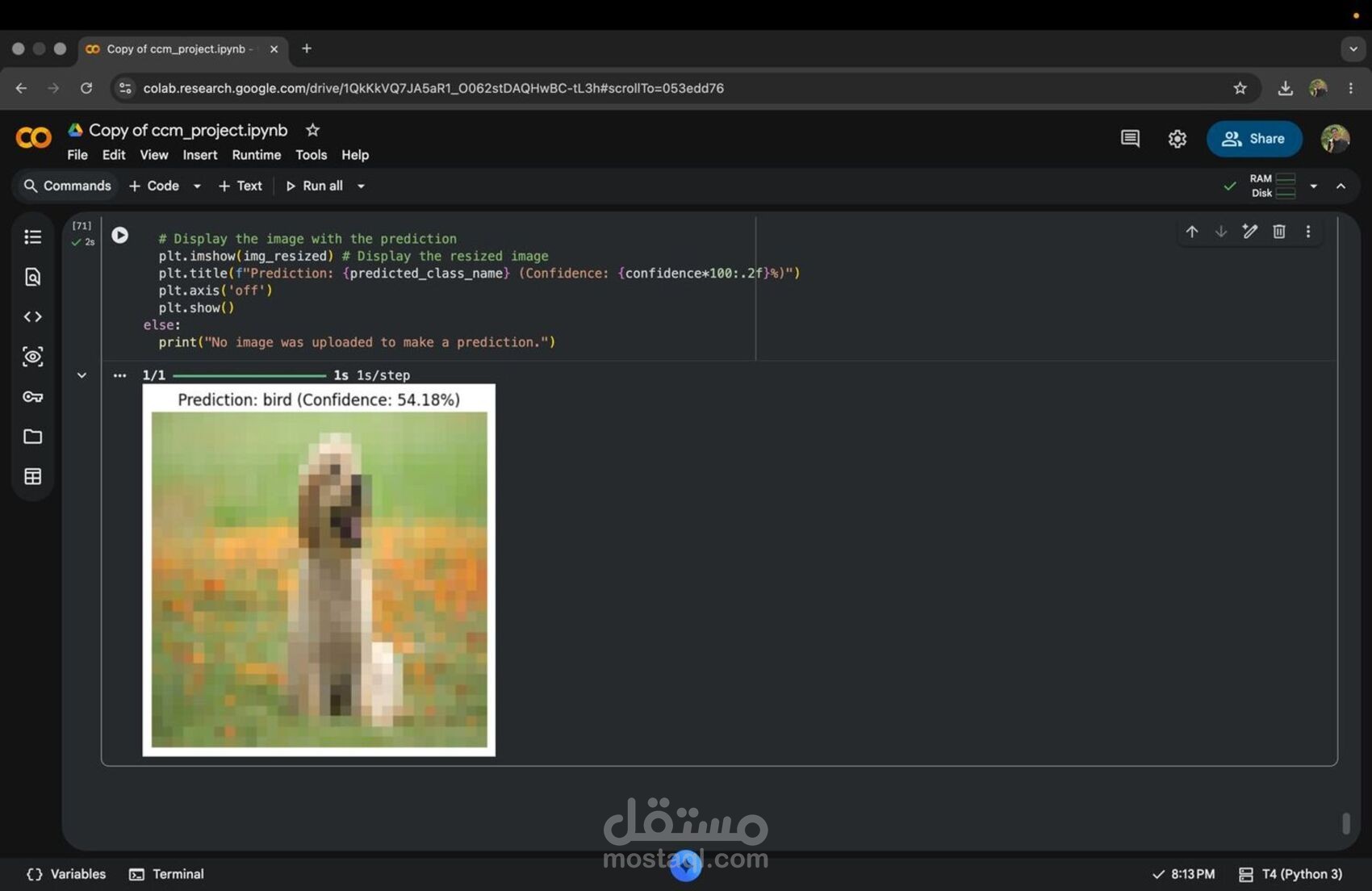Open the File menu
Viewport: 1372px width, 891px height.
click(77, 155)
